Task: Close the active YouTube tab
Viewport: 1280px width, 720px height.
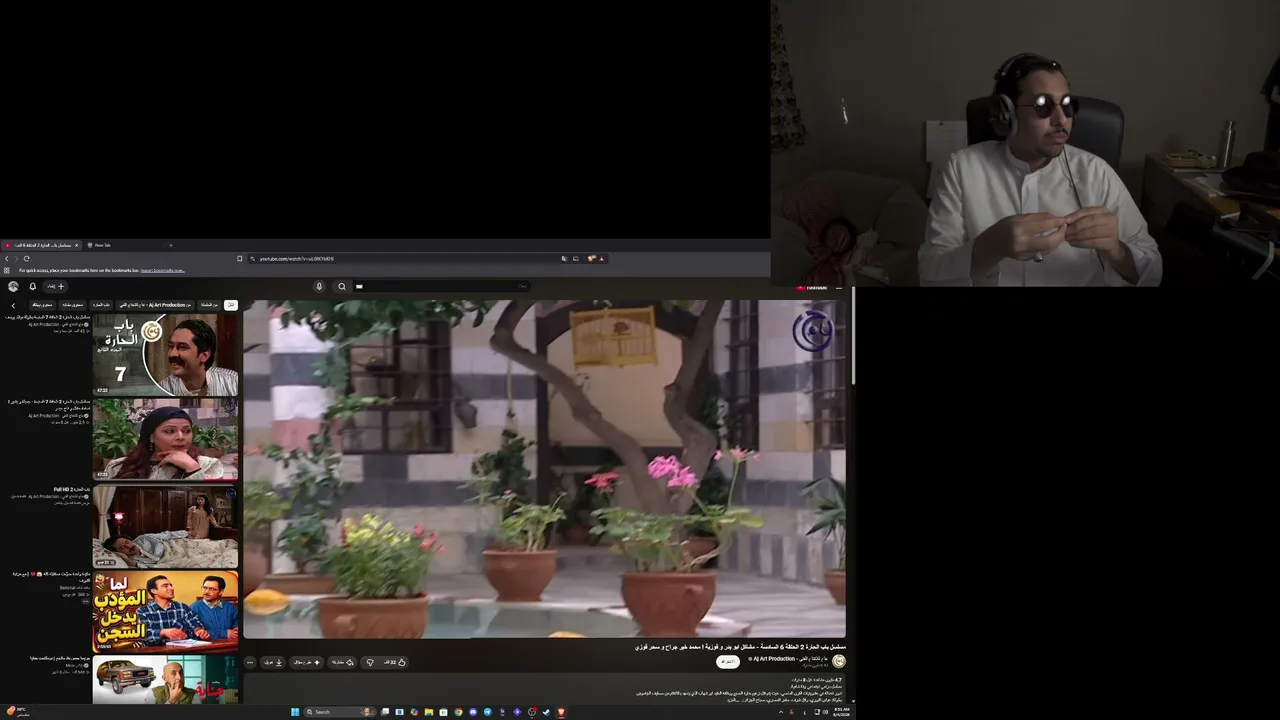Action: coord(77,245)
